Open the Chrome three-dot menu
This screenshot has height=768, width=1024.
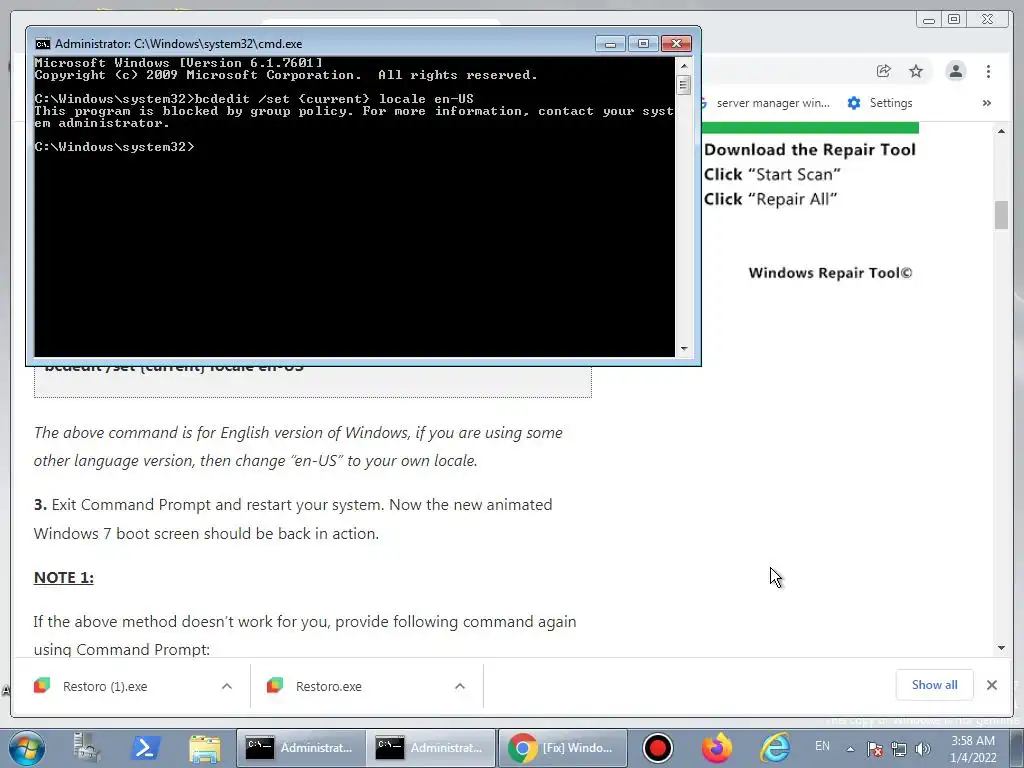pyautogui.click(x=988, y=71)
